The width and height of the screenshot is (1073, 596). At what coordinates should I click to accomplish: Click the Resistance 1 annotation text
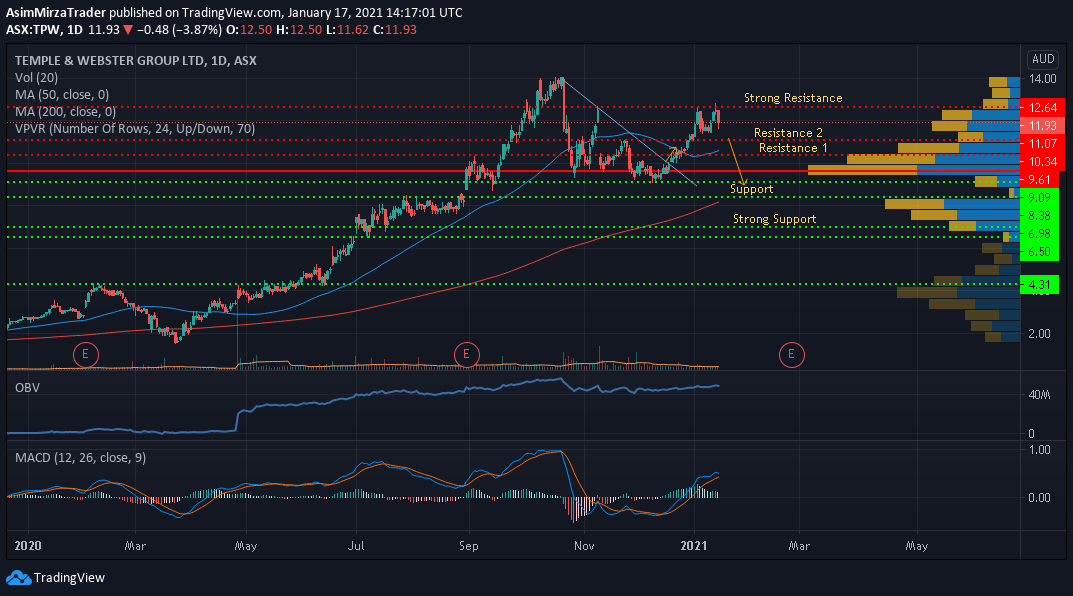click(x=793, y=148)
